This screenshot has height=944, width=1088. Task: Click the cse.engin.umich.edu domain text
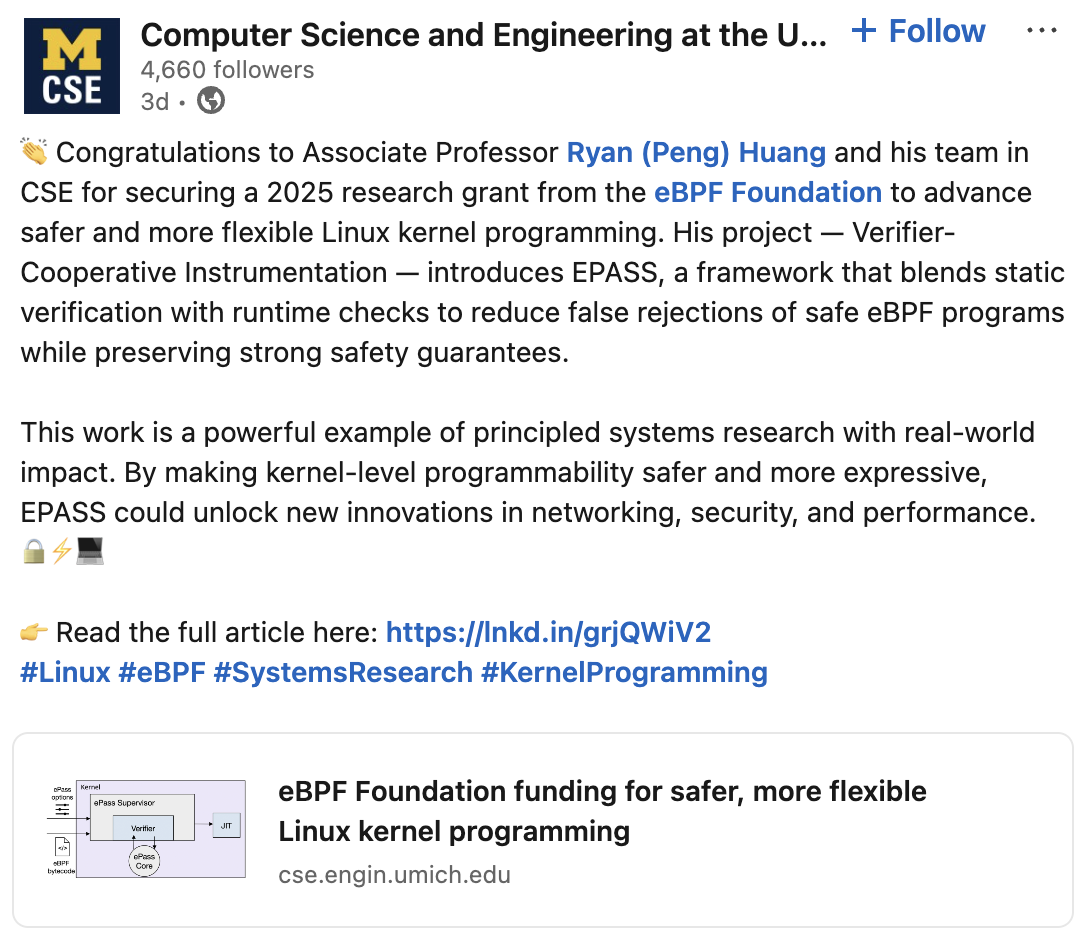pyautogui.click(x=394, y=875)
